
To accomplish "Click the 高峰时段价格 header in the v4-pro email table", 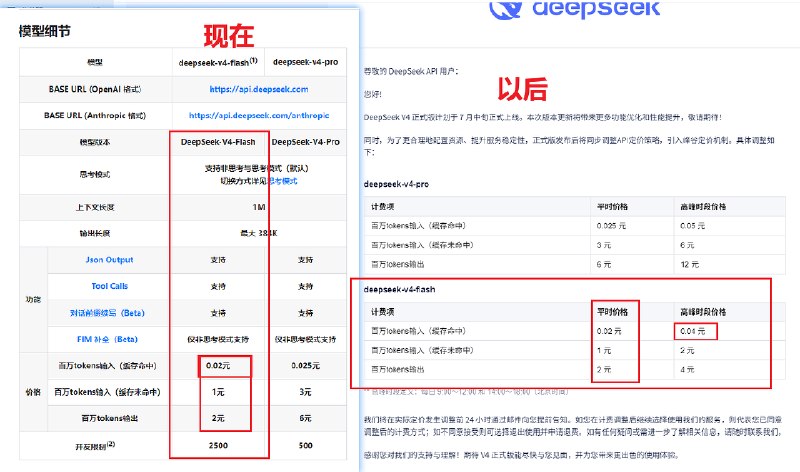I will [703, 207].
